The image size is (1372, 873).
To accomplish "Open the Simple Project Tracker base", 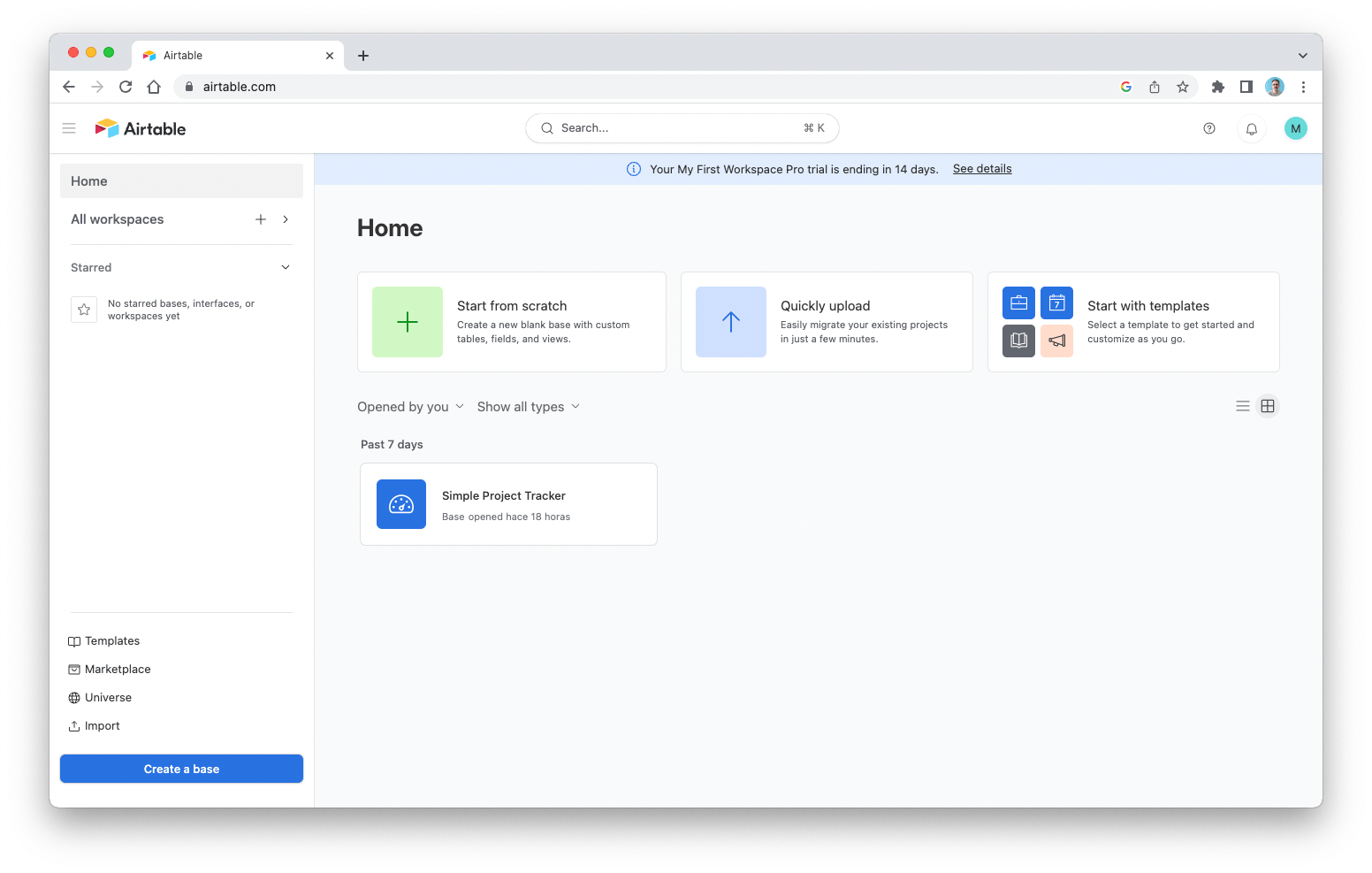I will coord(508,504).
